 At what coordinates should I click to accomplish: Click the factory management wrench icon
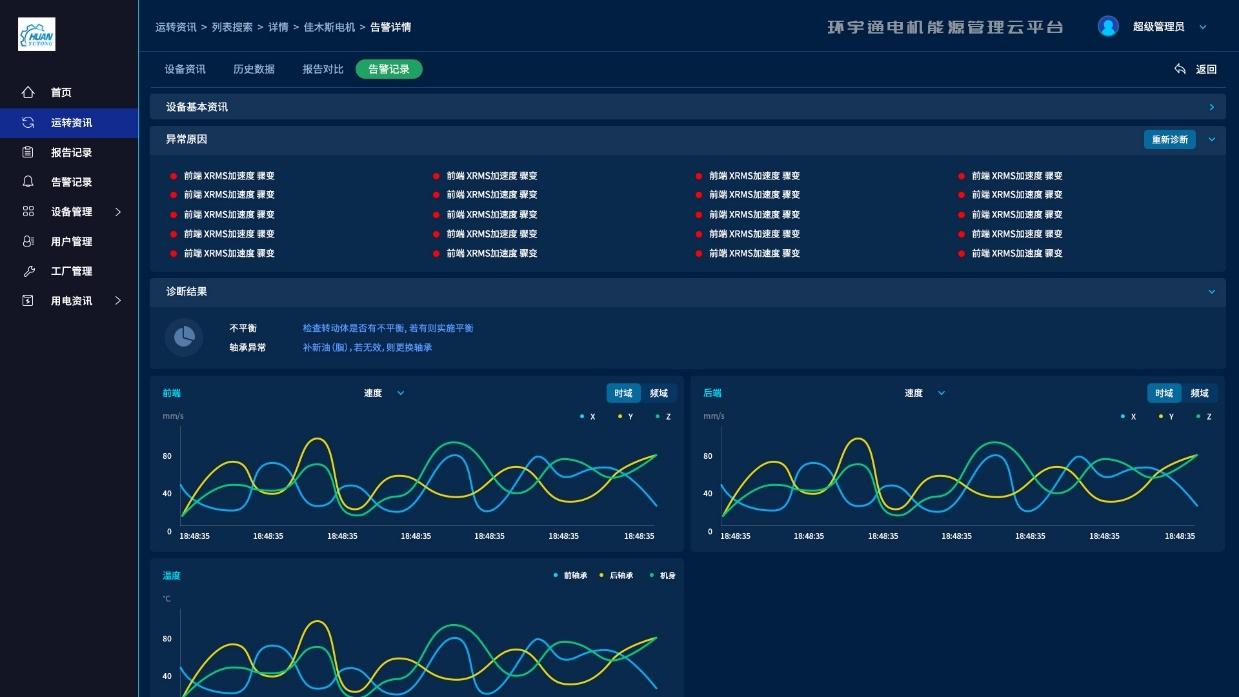[x=28, y=271]
